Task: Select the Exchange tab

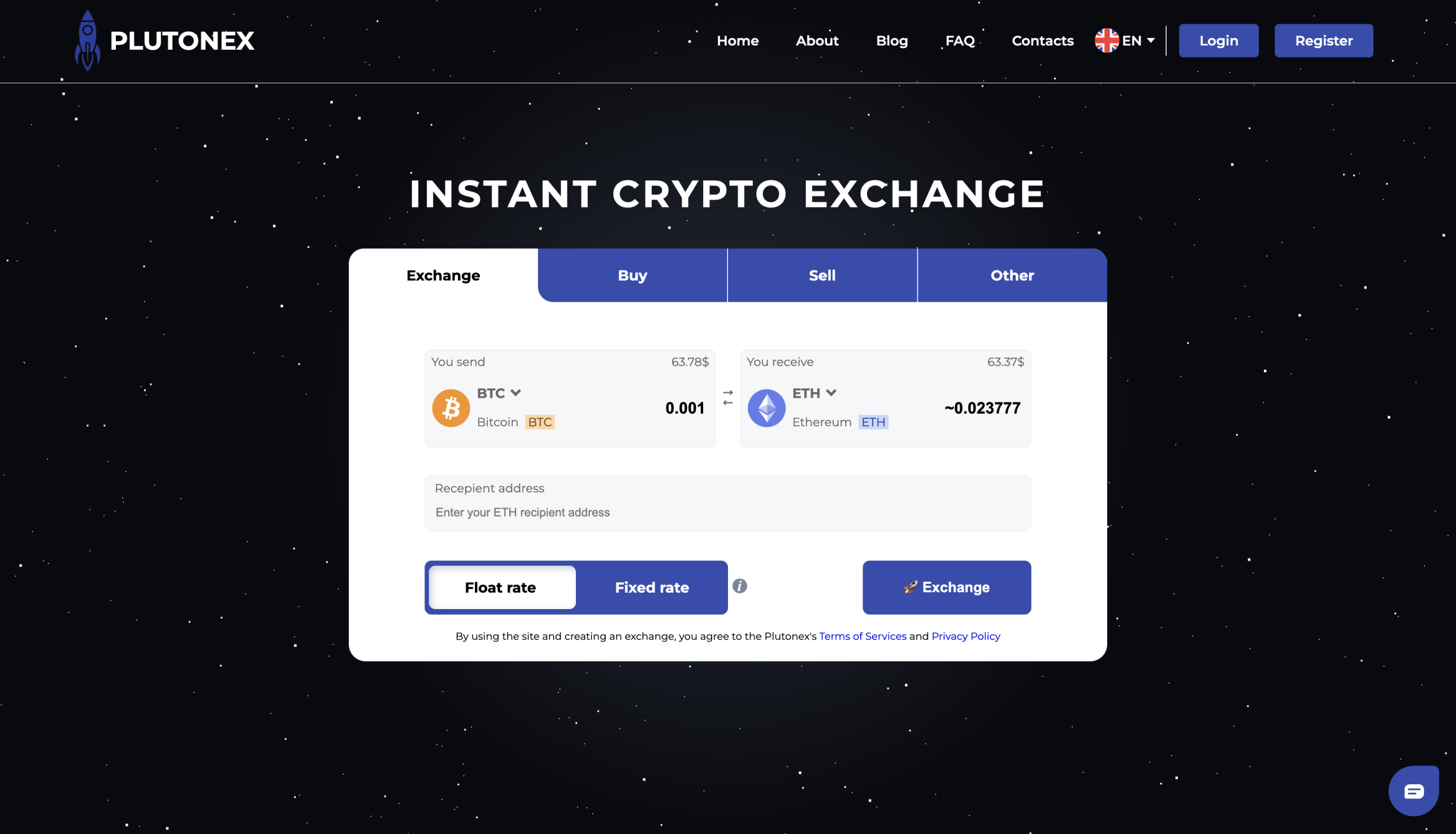Action: [443, 275]
